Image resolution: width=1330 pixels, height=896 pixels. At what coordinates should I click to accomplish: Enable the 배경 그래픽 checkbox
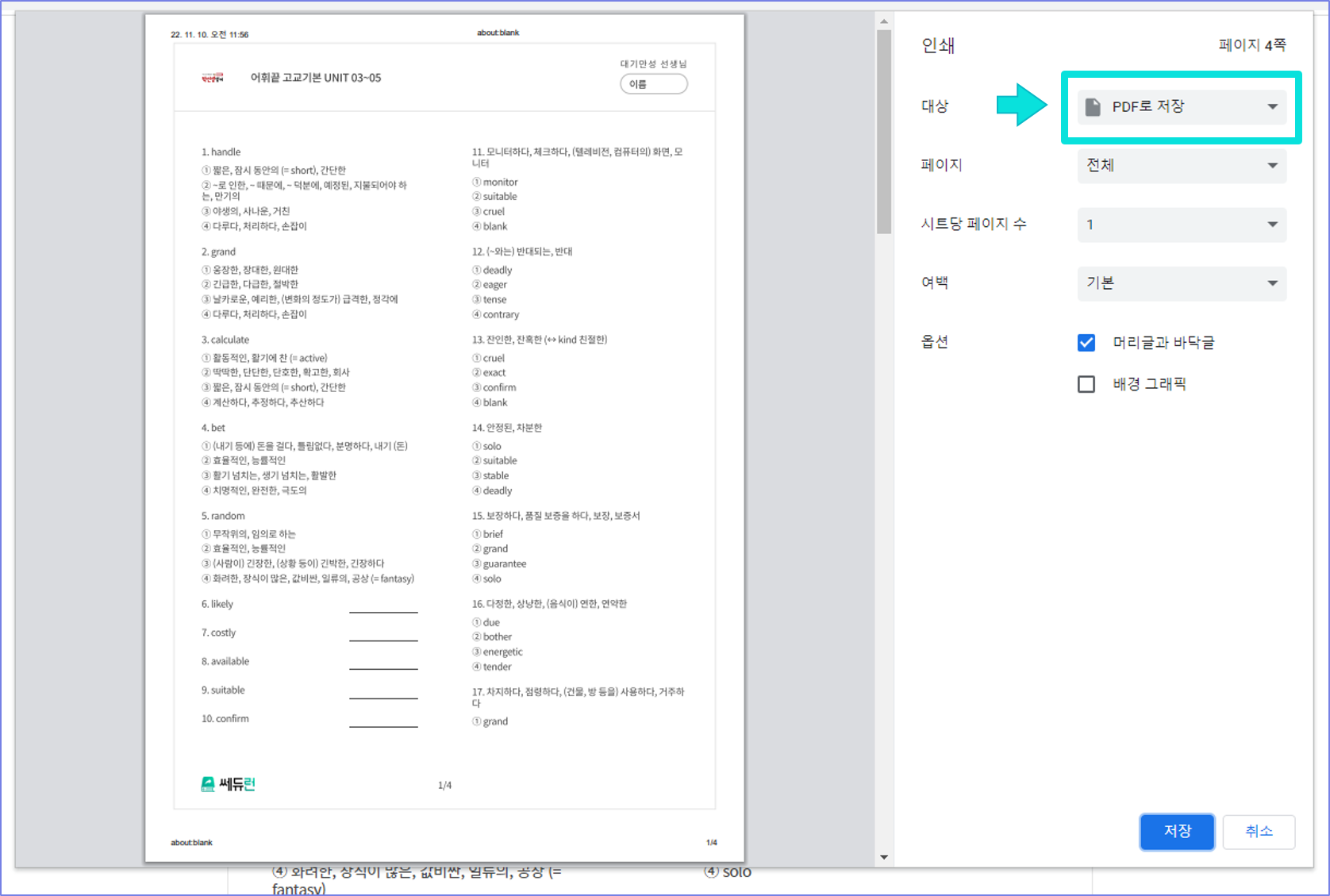(1086, 384)
